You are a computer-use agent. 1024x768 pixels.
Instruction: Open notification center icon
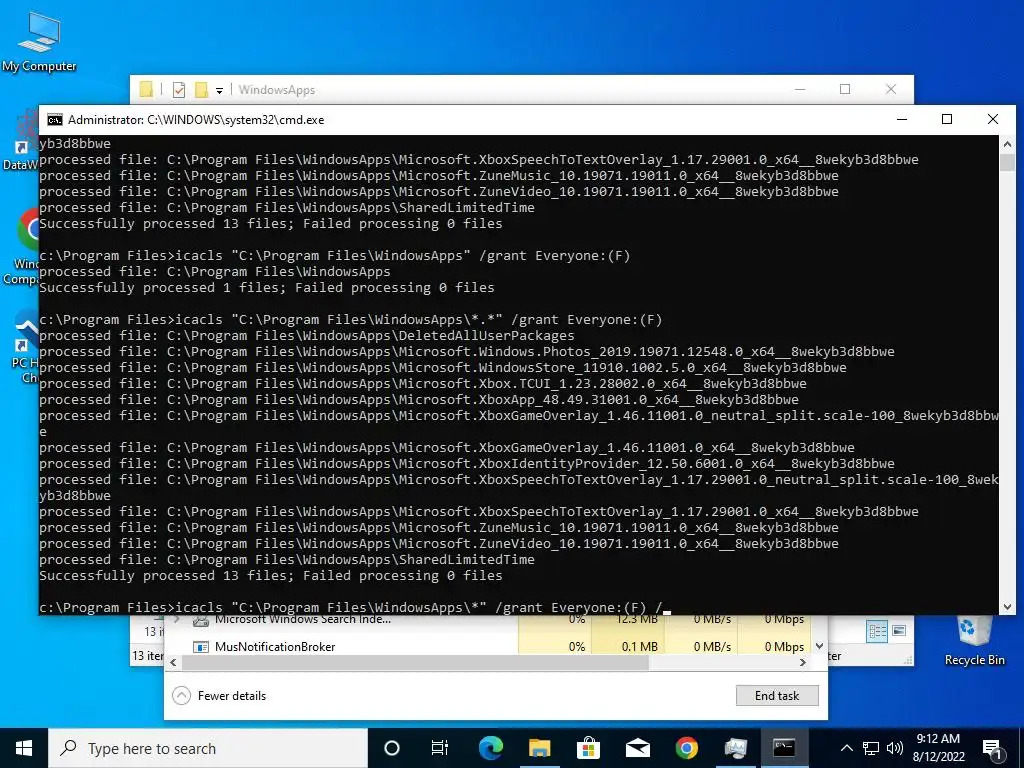tap(991, 748)
